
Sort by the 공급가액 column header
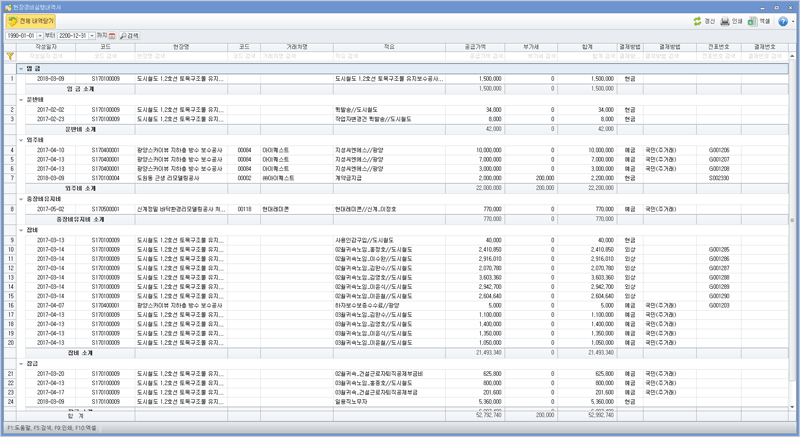click(x=484, y=47)
